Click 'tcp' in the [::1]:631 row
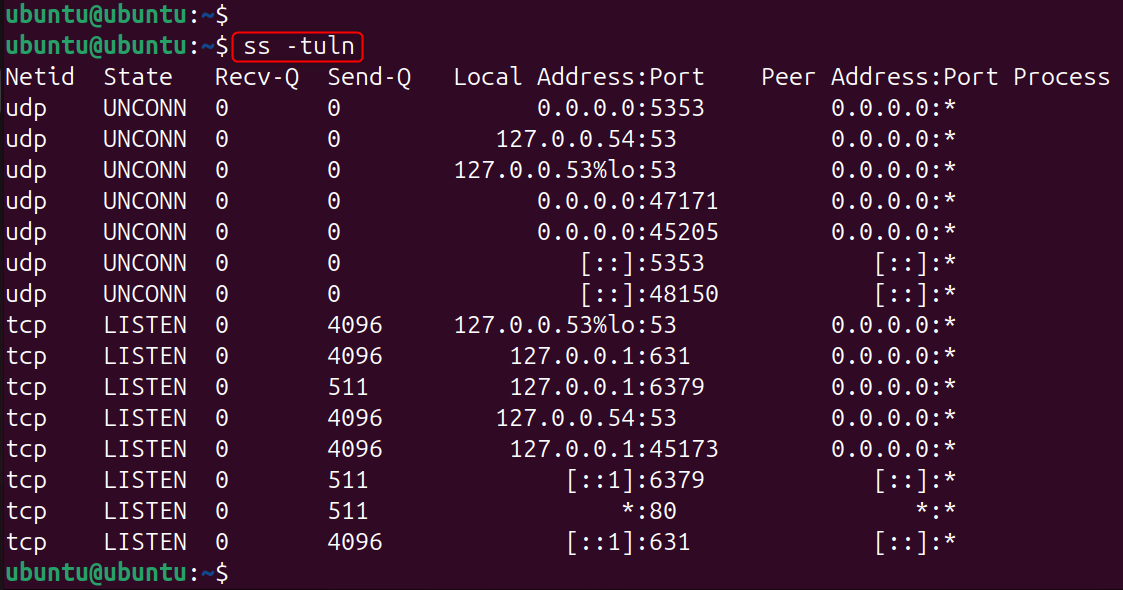Viewport: 1123px width, 590px height. pos(26,543)
